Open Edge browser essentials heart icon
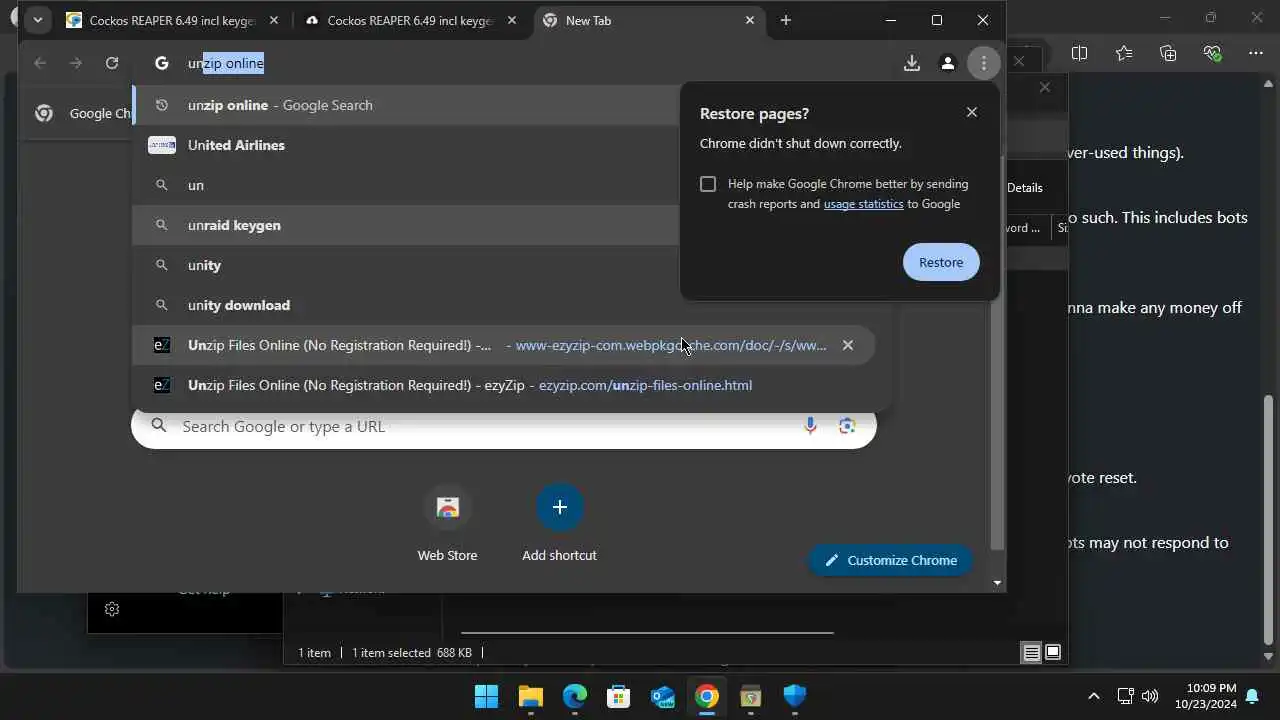Screen dimensions: 1280x720 click(1212, 53)
